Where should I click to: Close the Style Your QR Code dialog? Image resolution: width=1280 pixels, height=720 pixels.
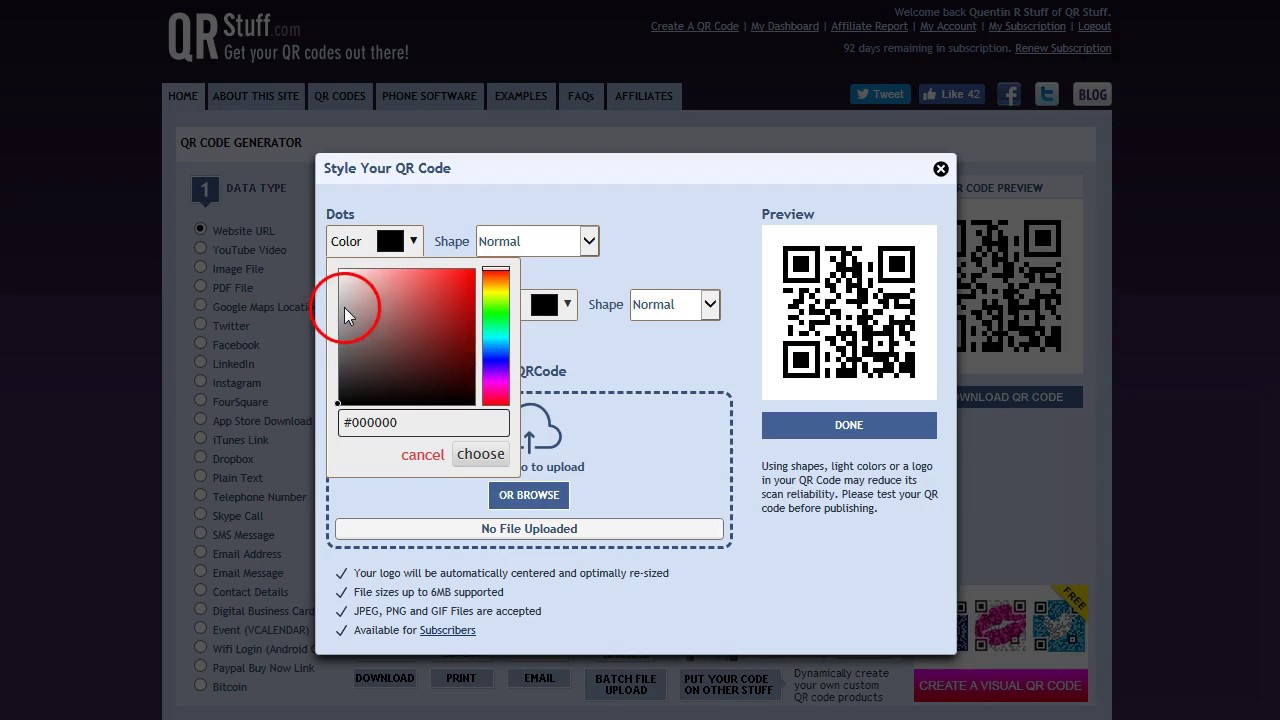coord(940,169)
